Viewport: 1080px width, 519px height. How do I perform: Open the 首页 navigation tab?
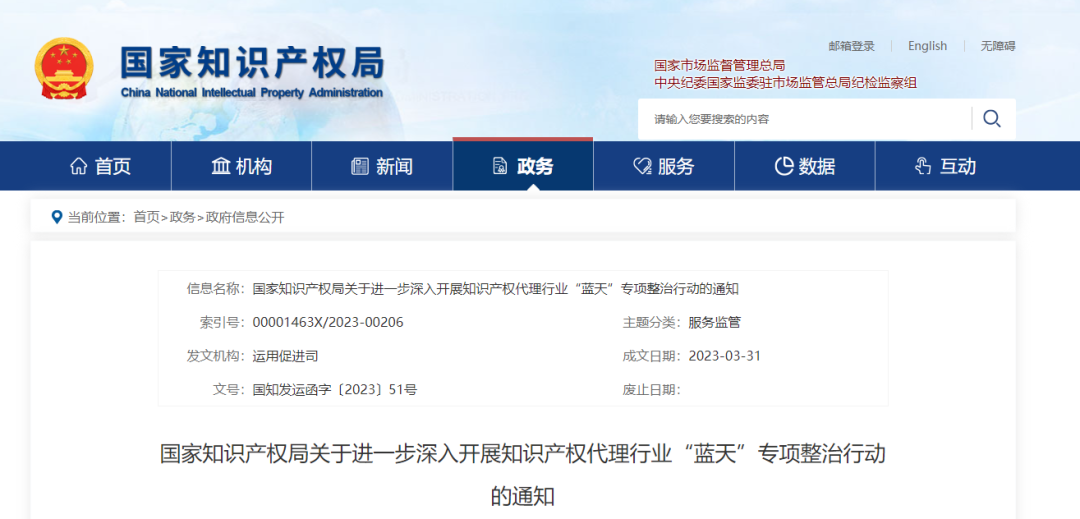click(101, 166)
